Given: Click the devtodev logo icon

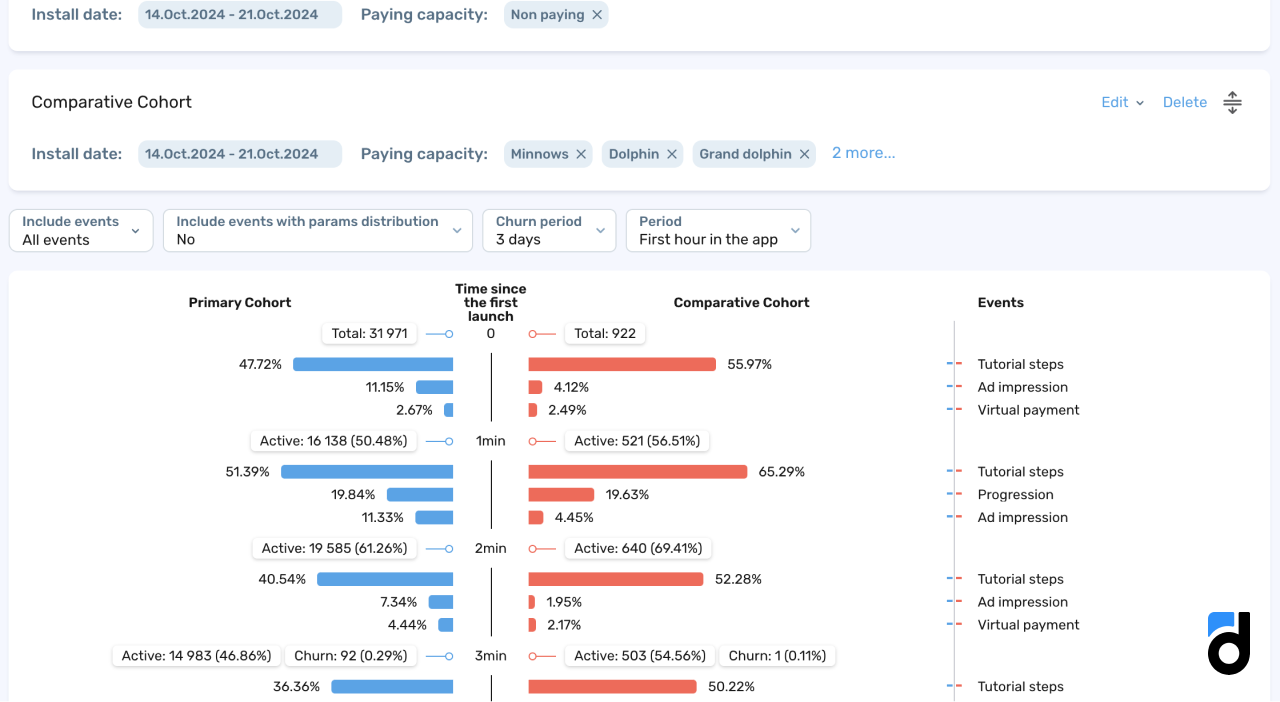Looking at the screenshot, I should [x=1229, y=643].
